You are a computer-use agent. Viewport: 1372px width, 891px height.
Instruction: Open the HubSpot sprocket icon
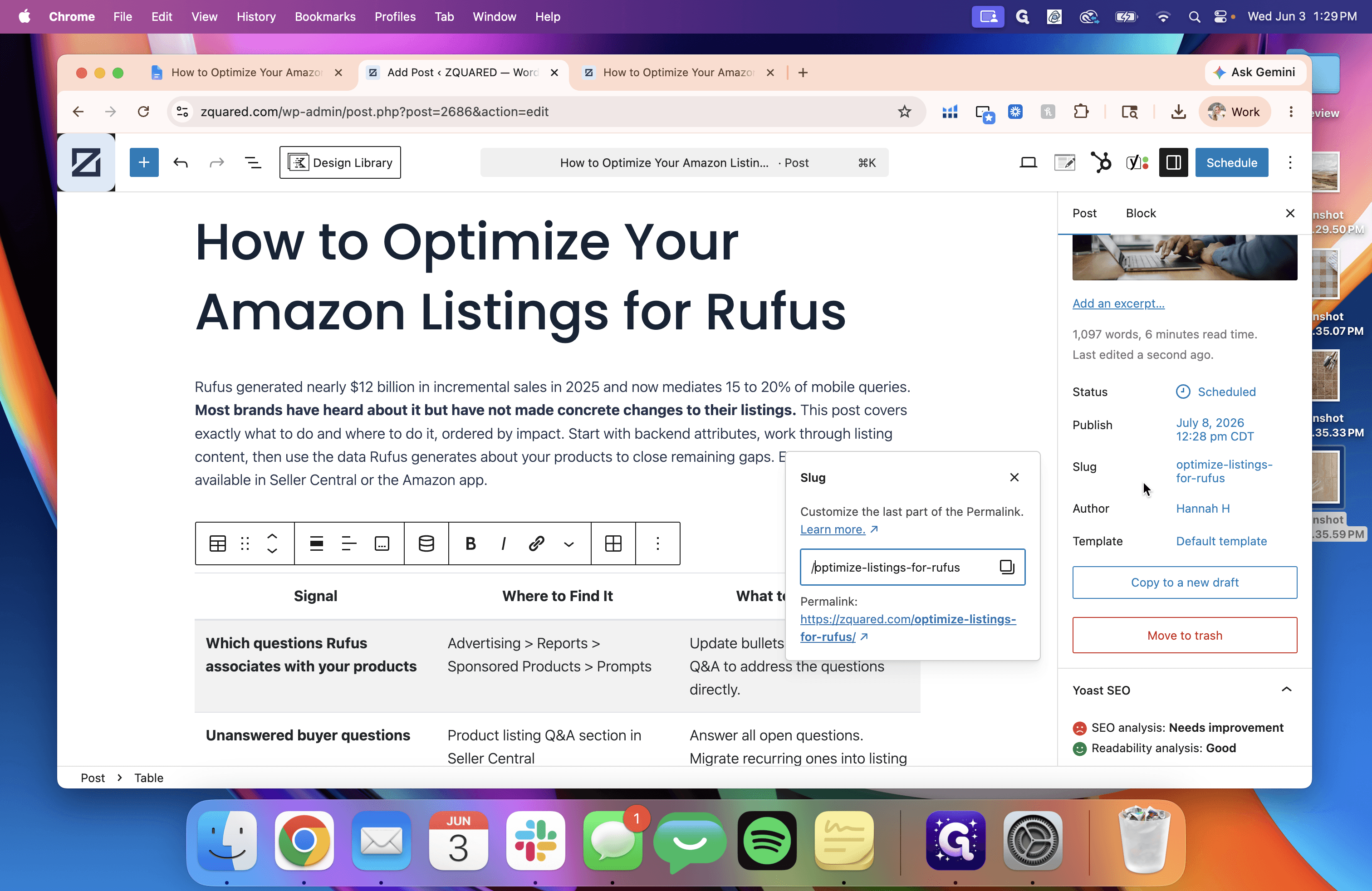(1101, 162)
